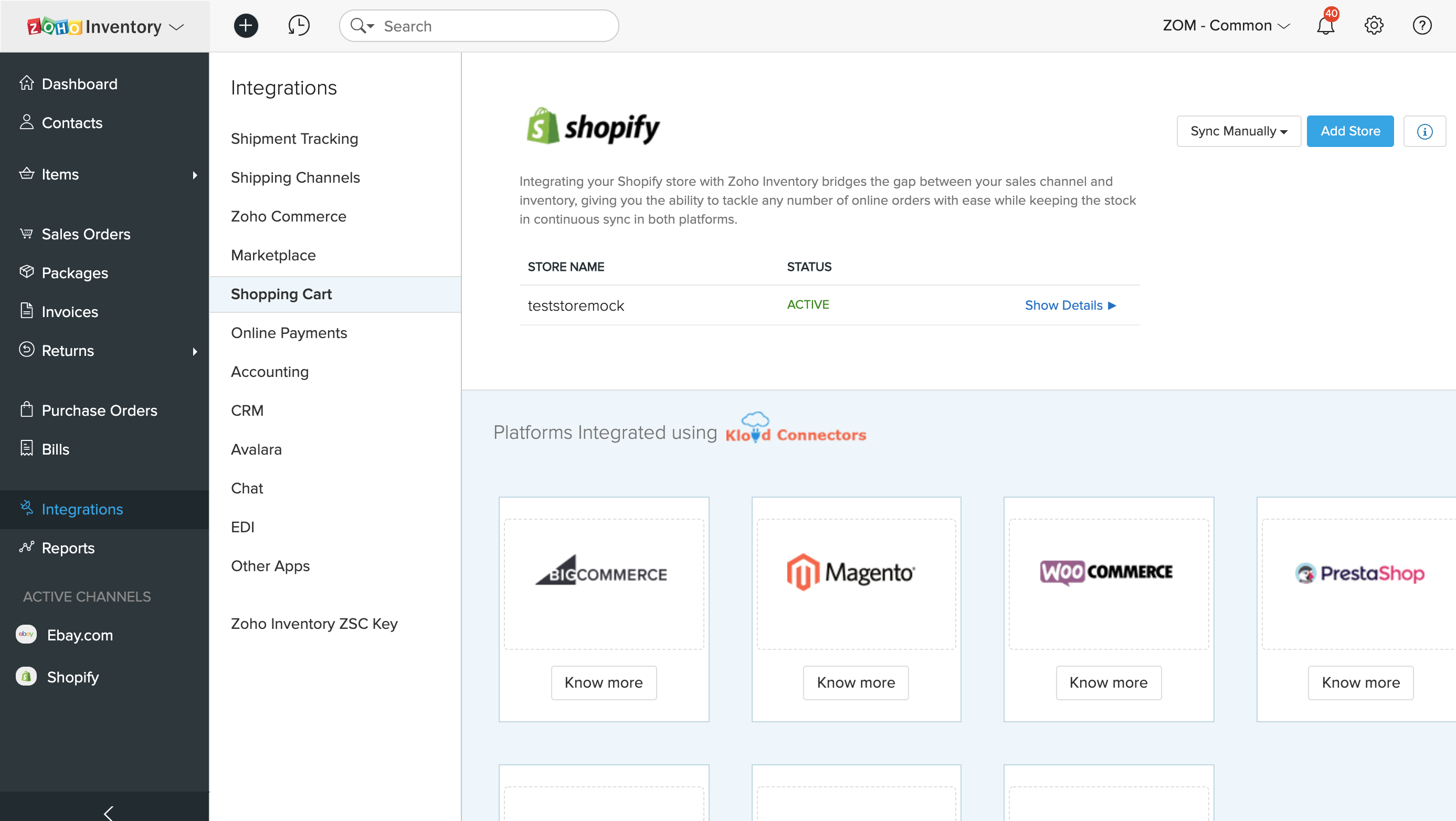The width and height of the screenshot is (1456, 821).
Task: Open Ebay.com active channel
Action: point(80,635)
